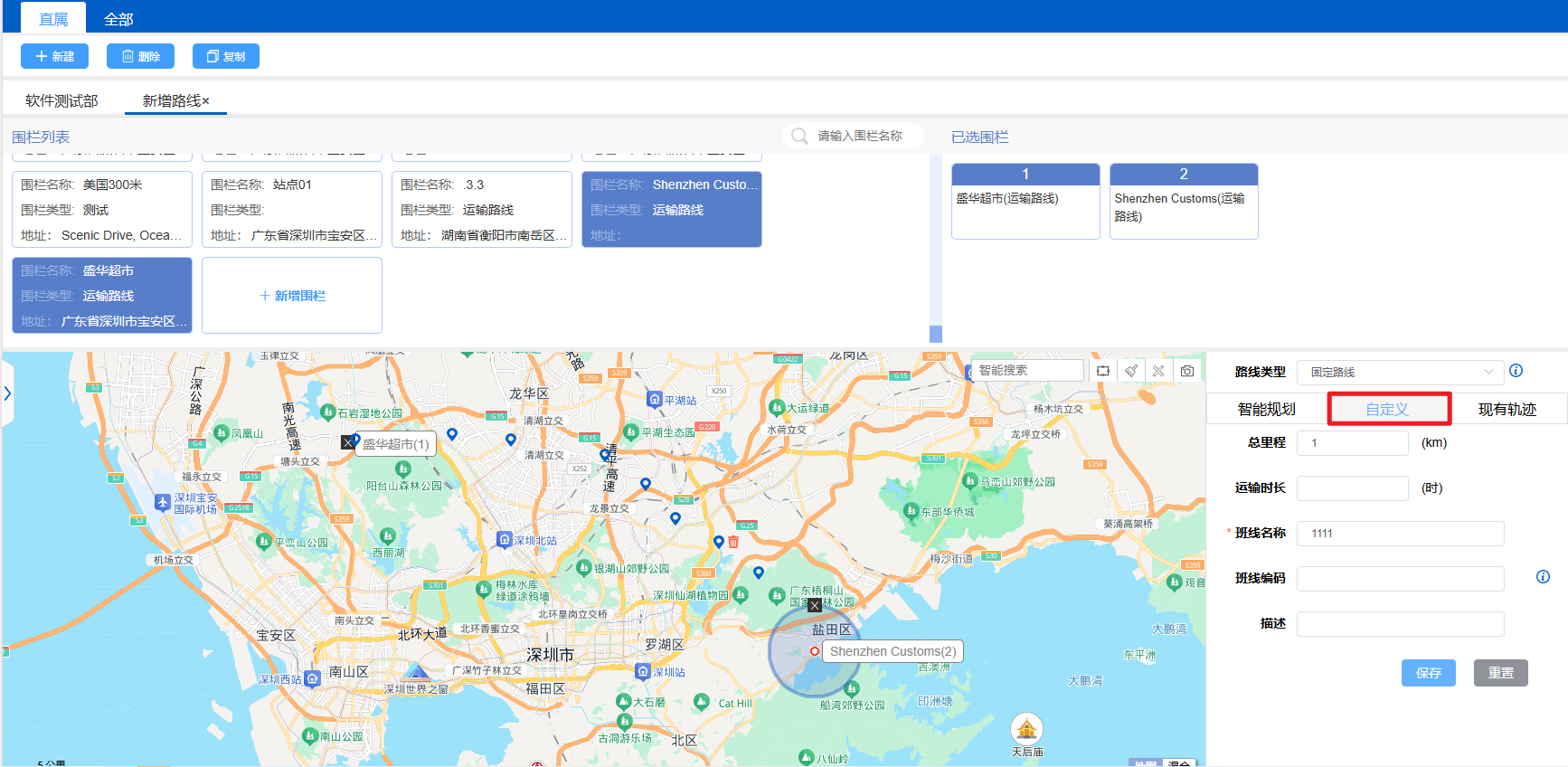Open the 路线类型 dropdown

coord(1400,372)
